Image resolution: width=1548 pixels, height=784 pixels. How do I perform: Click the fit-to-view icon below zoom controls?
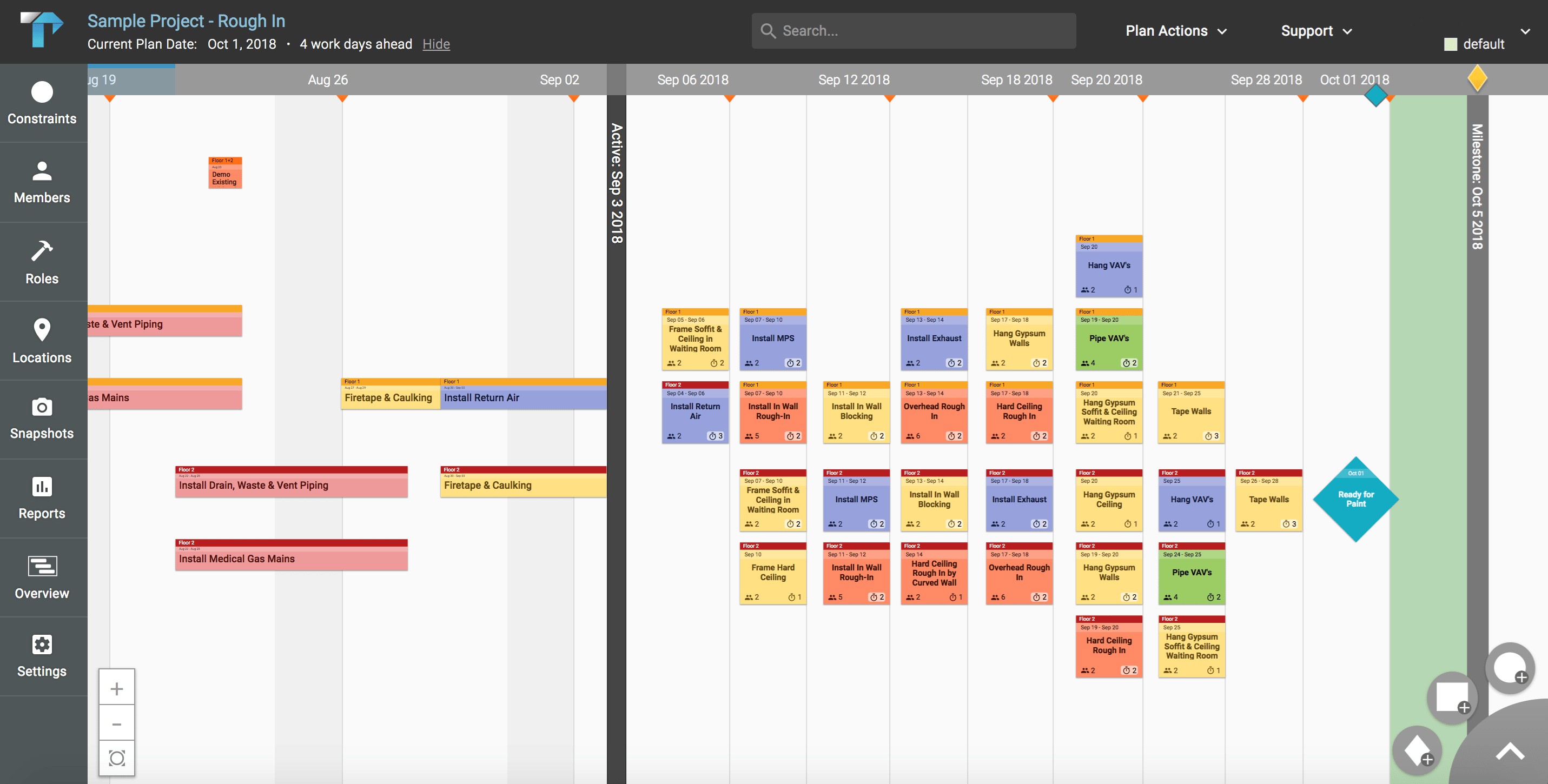tap(117, 758)
